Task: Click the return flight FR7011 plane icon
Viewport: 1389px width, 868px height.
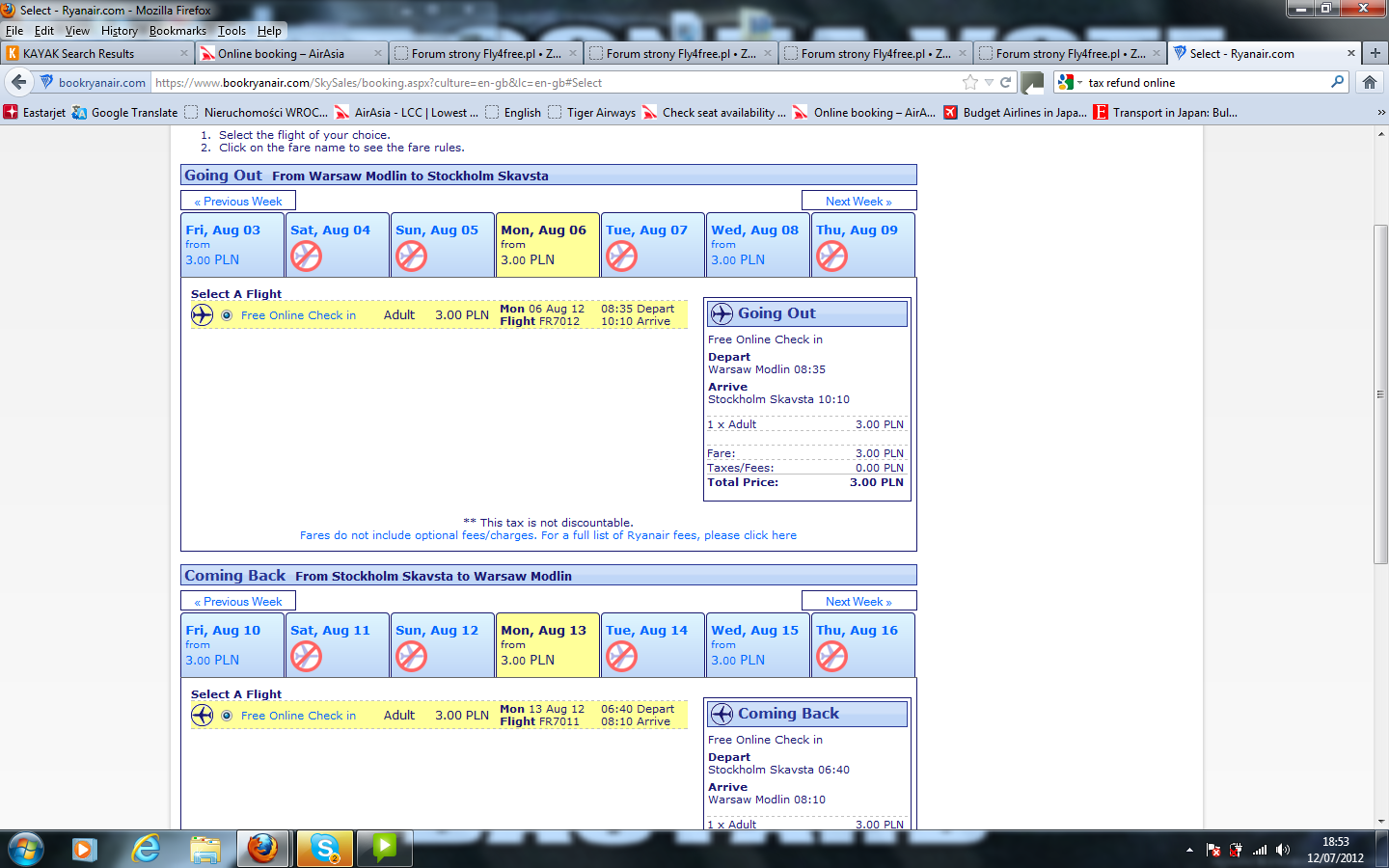Action: [x=202, y=716]
